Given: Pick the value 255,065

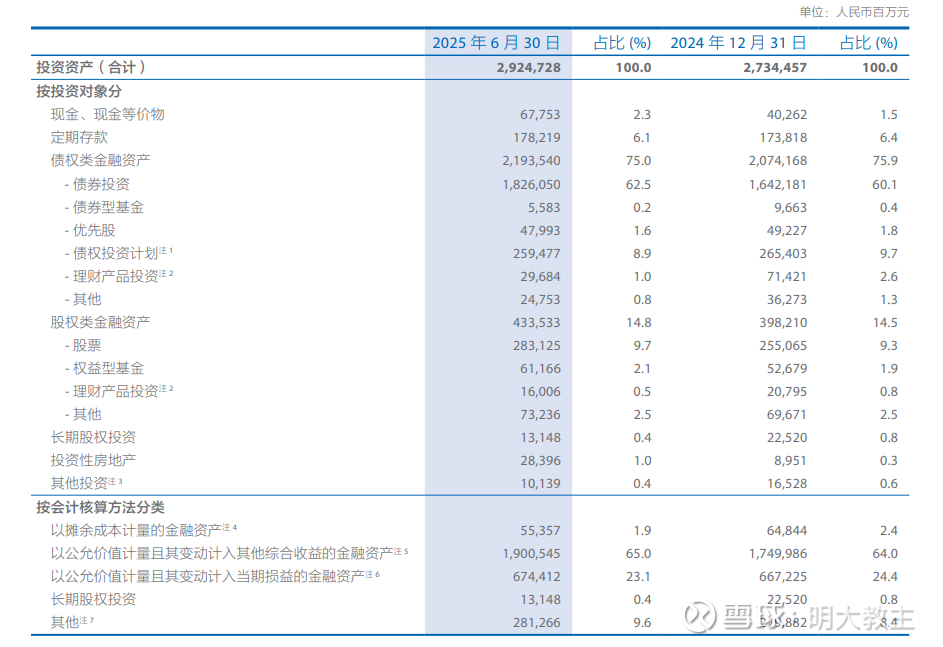Looking at the screenshot, I should pos(783,346).
